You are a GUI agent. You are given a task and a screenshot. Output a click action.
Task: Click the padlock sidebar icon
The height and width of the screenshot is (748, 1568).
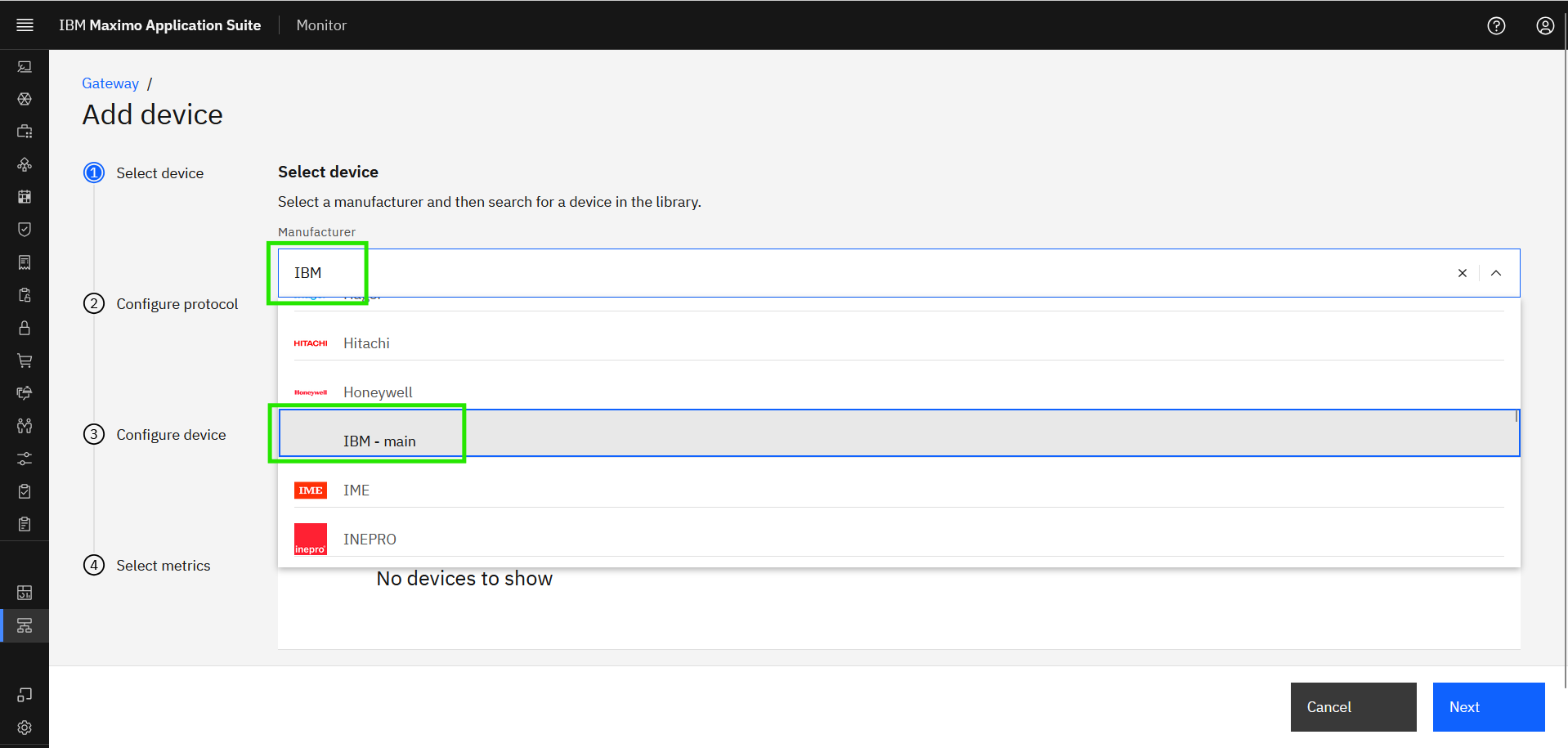(x=25, y=328)
